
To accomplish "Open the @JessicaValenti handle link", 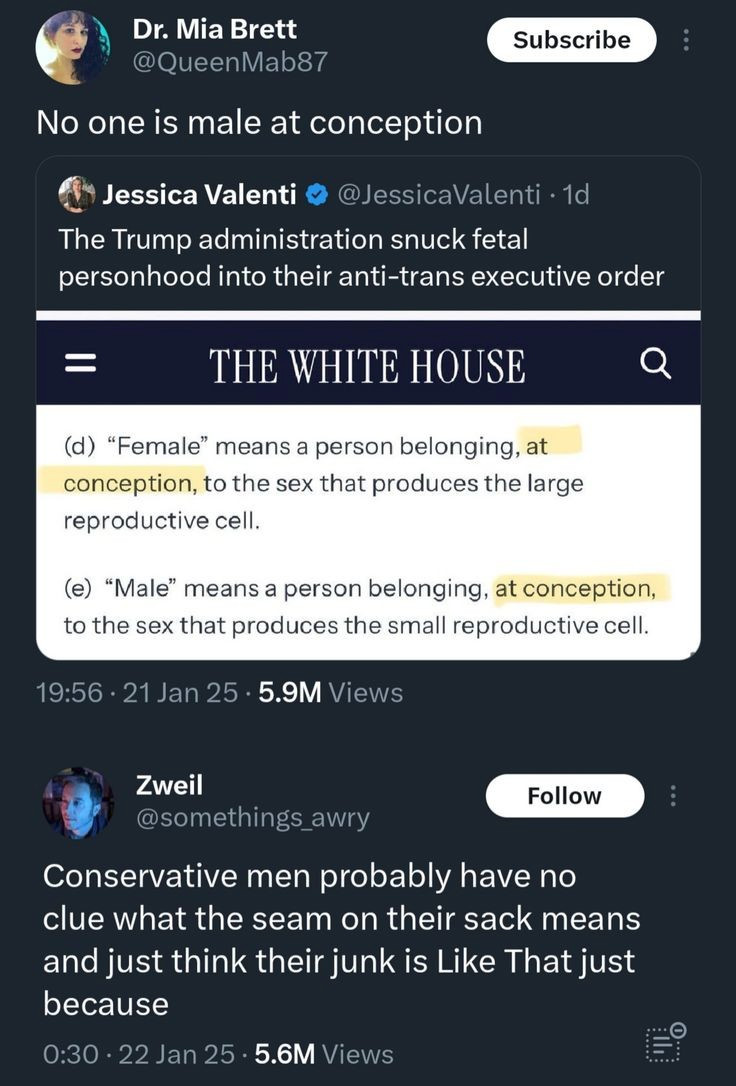I will coord(438,195).
